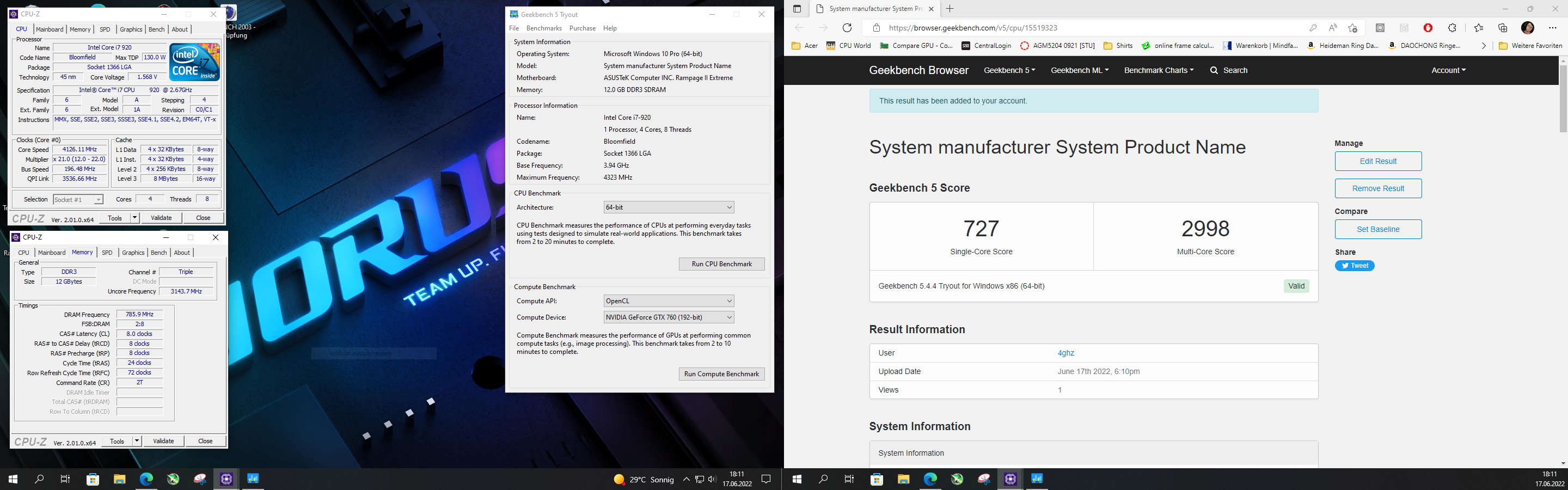Open the Architecture 64-bit dropdown
1568x490 pixels.
point(669,207)
